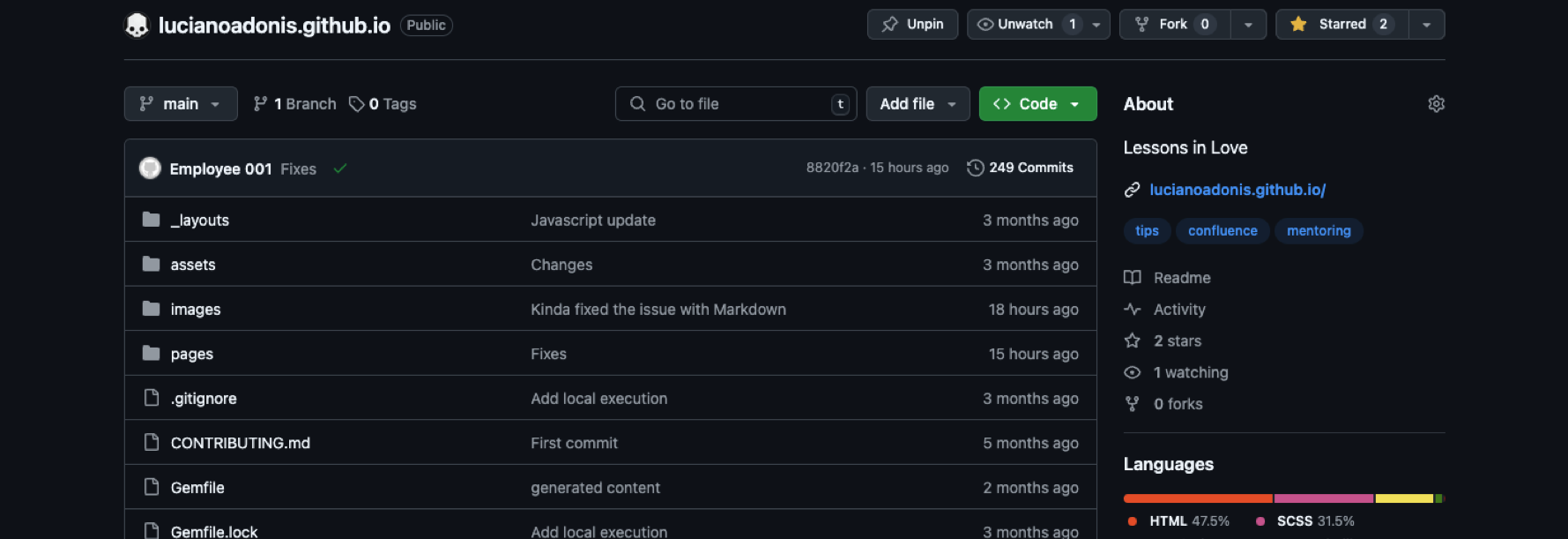
Task: Open the 'Javascript update' commit message
Action: click(593, 221)
